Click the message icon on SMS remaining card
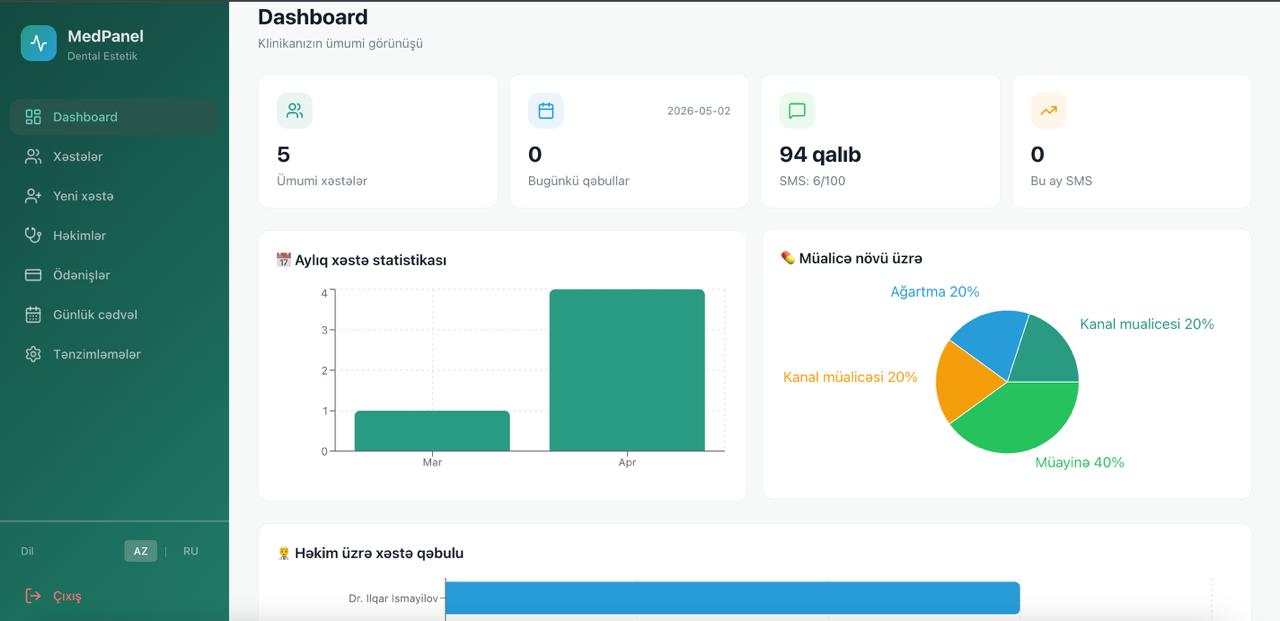This screenshot has width=1280, height=621. [797, 111]
